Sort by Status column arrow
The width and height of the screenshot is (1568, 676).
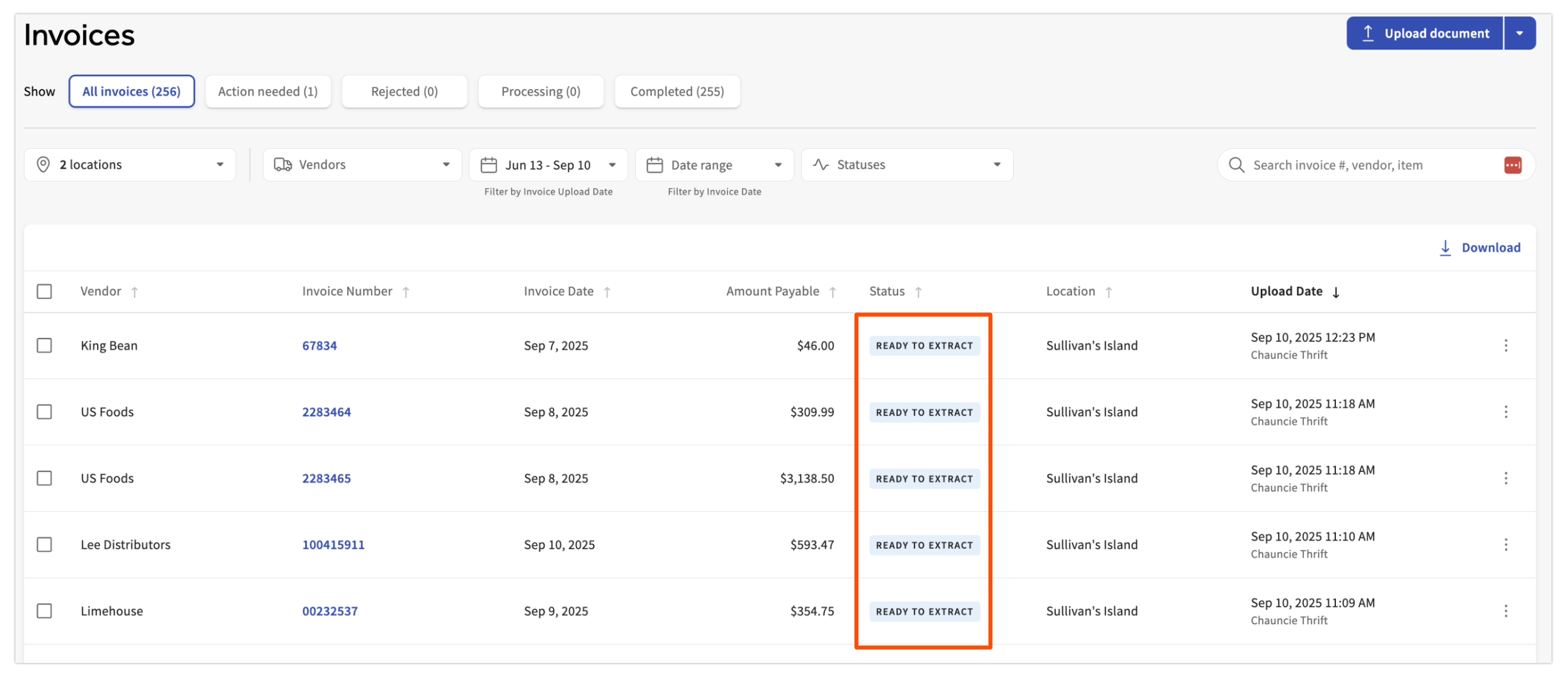pyautogui.click(x=918, y=292)
